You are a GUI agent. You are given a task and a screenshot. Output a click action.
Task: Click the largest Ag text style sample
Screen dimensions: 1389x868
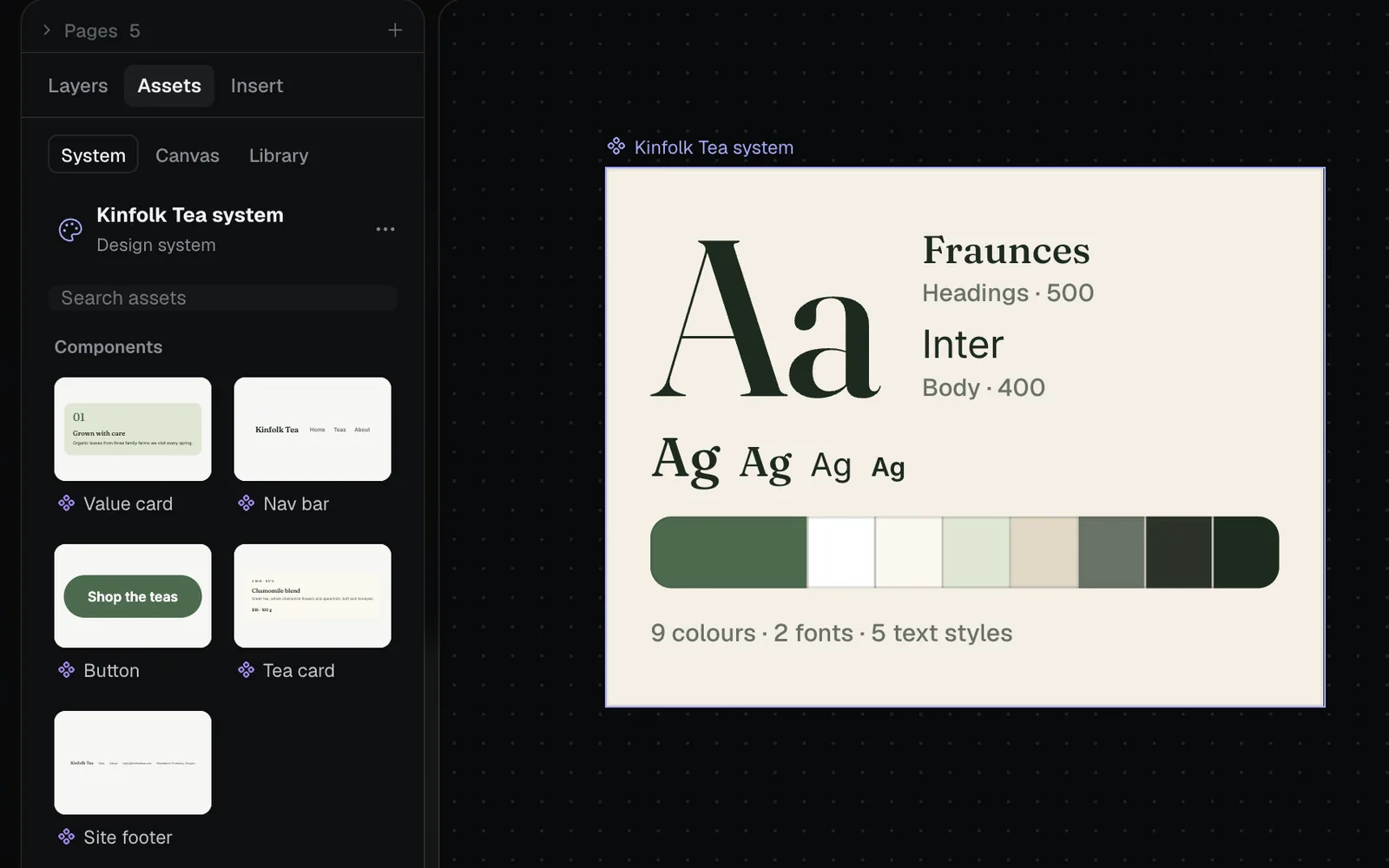coord(686,461)
